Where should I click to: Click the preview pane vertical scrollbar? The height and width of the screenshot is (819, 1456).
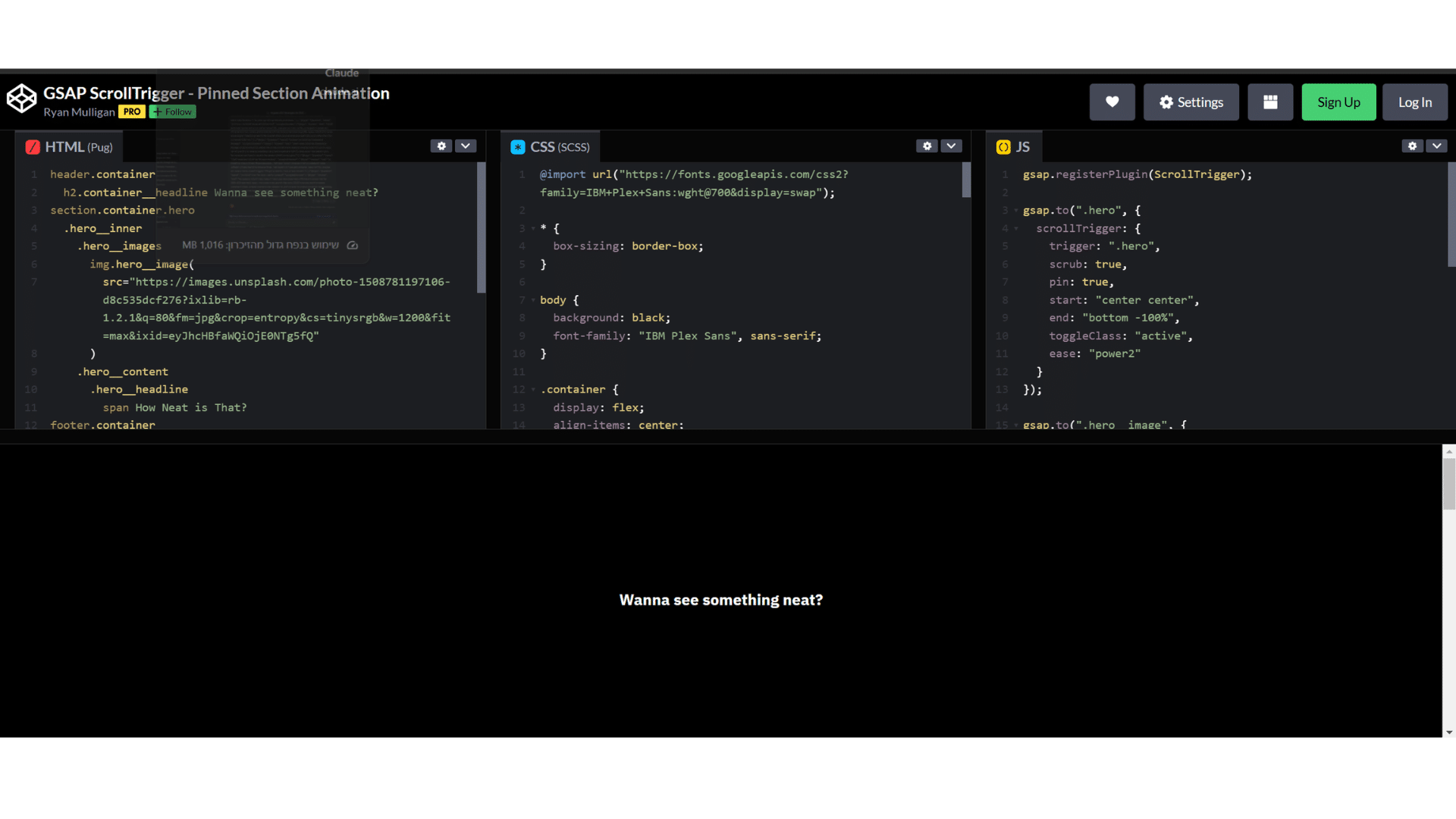pos(1448,485)
